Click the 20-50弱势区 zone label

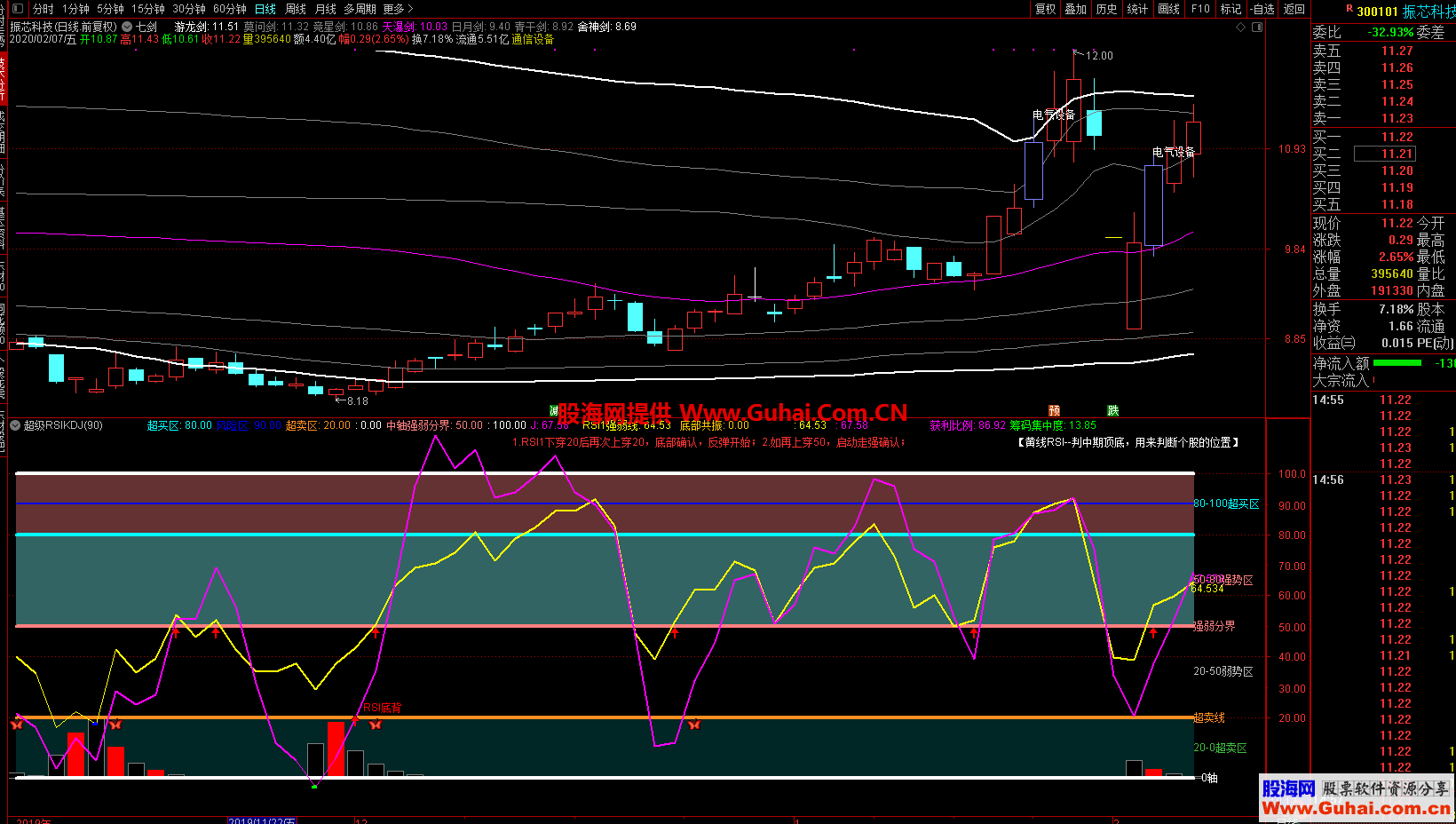tap(1223, 671)
